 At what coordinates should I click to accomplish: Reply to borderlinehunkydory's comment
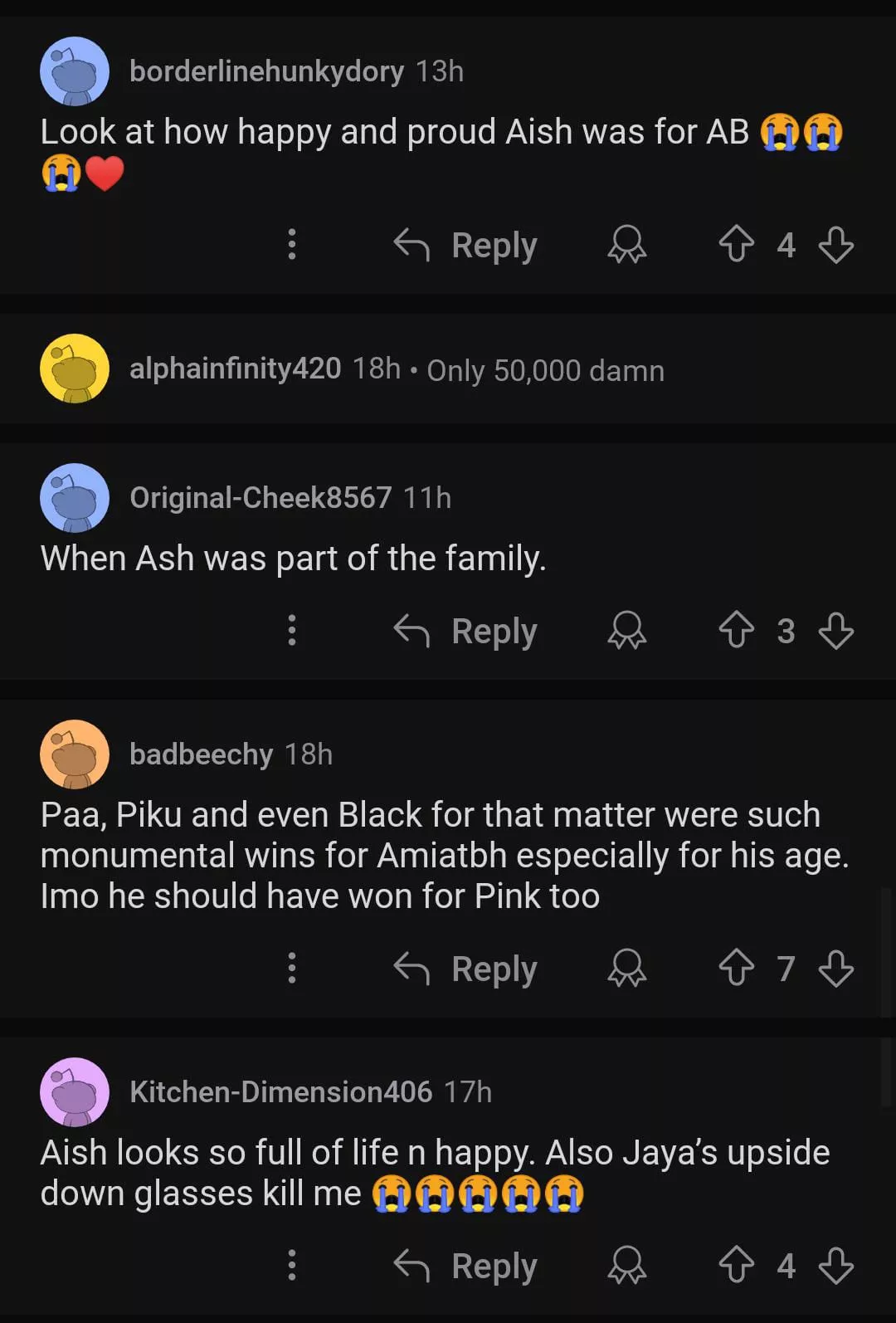(x=465, y=245)
